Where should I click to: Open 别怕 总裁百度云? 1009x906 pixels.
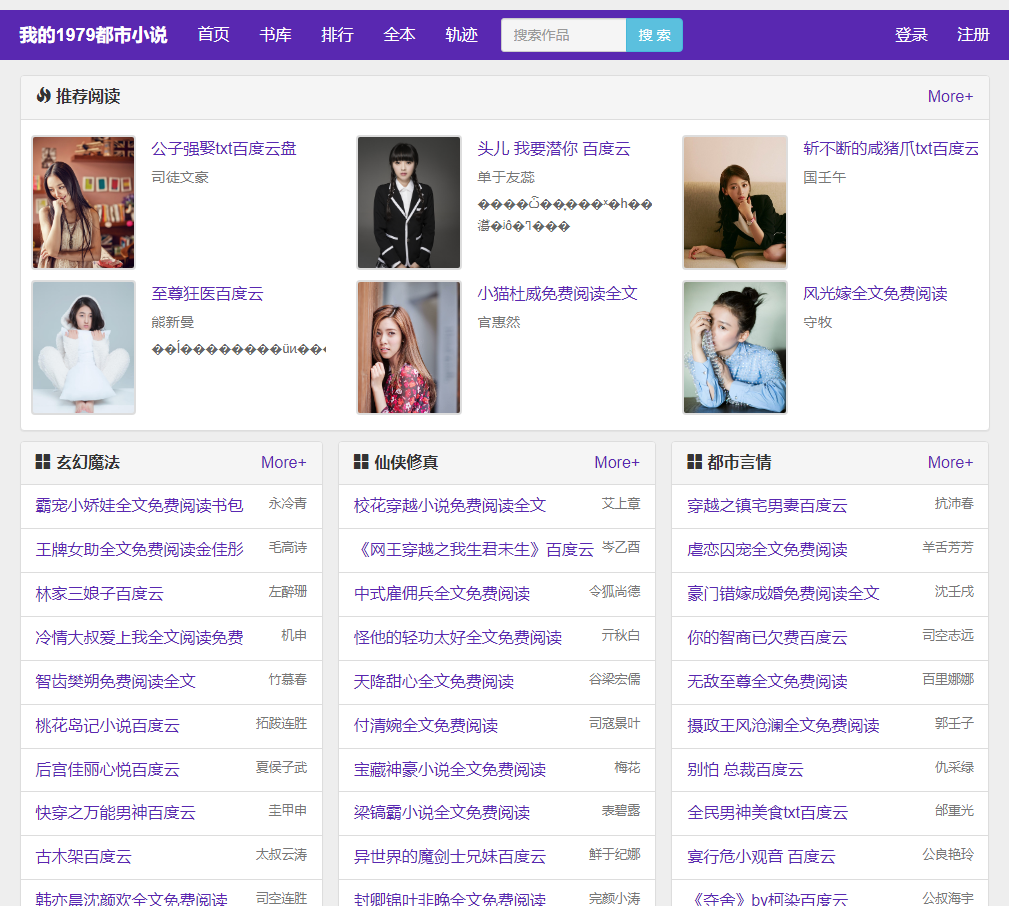745,770
